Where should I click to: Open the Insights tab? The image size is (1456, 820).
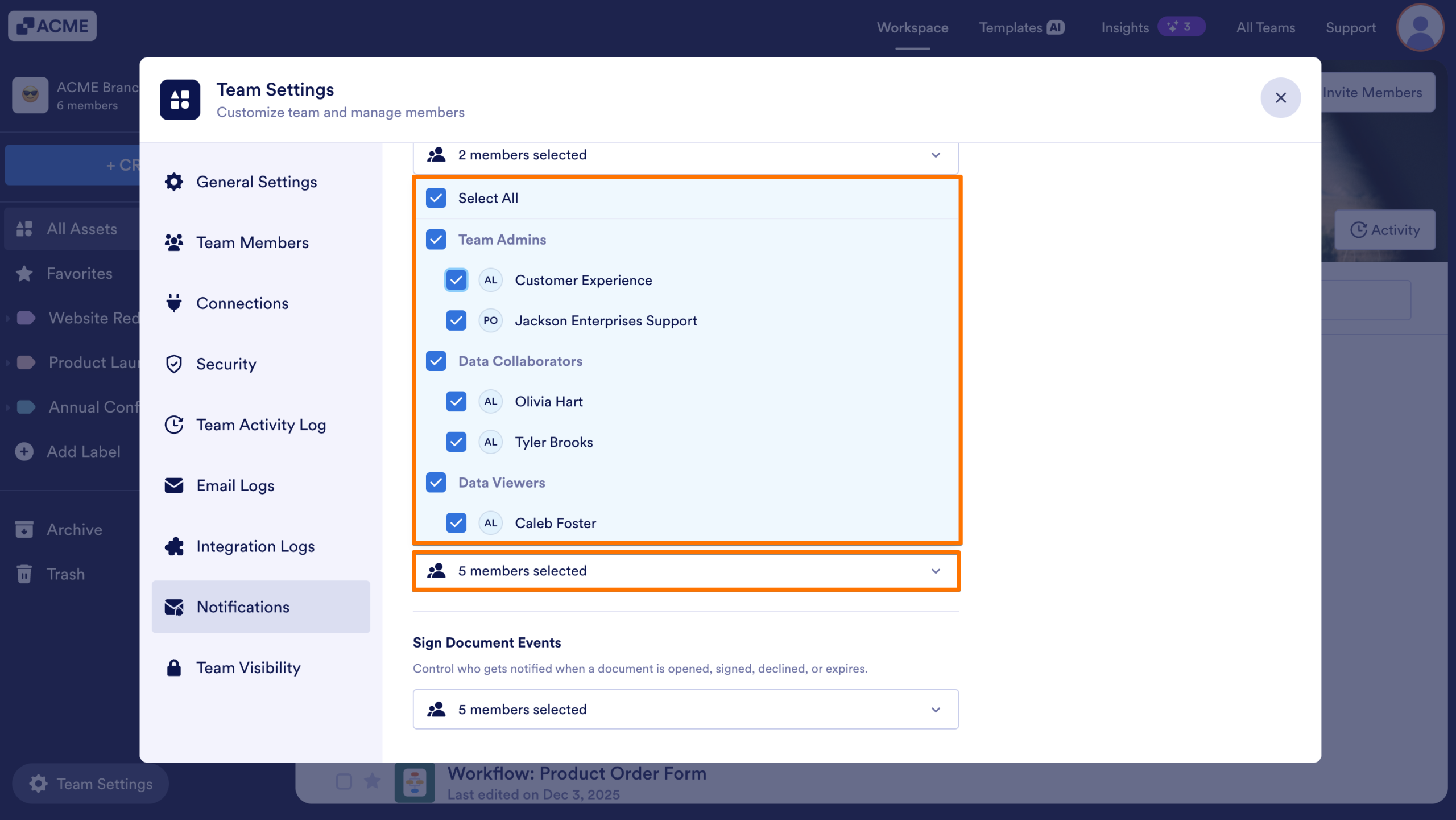click(x=1153, y=27)
